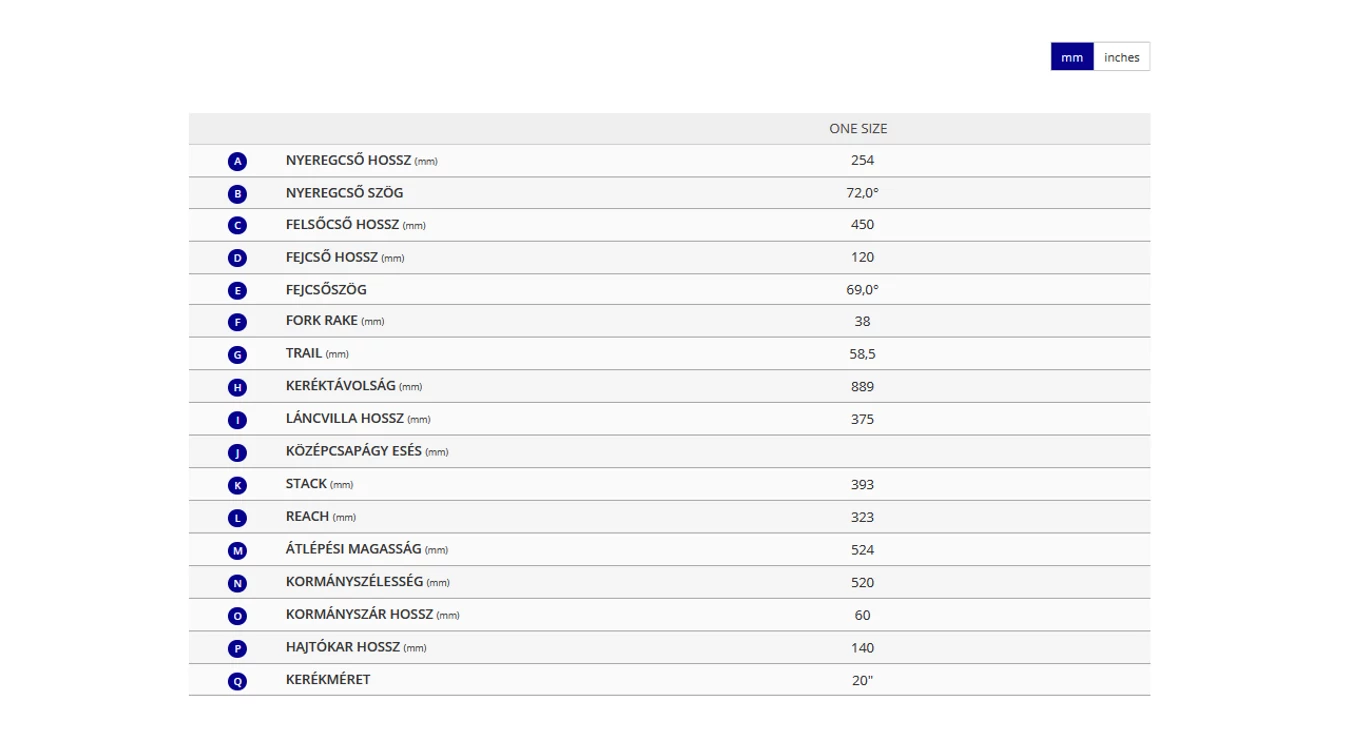Select the standover value 524
This screenshot has width=1350, height=750.
point(862,549)
